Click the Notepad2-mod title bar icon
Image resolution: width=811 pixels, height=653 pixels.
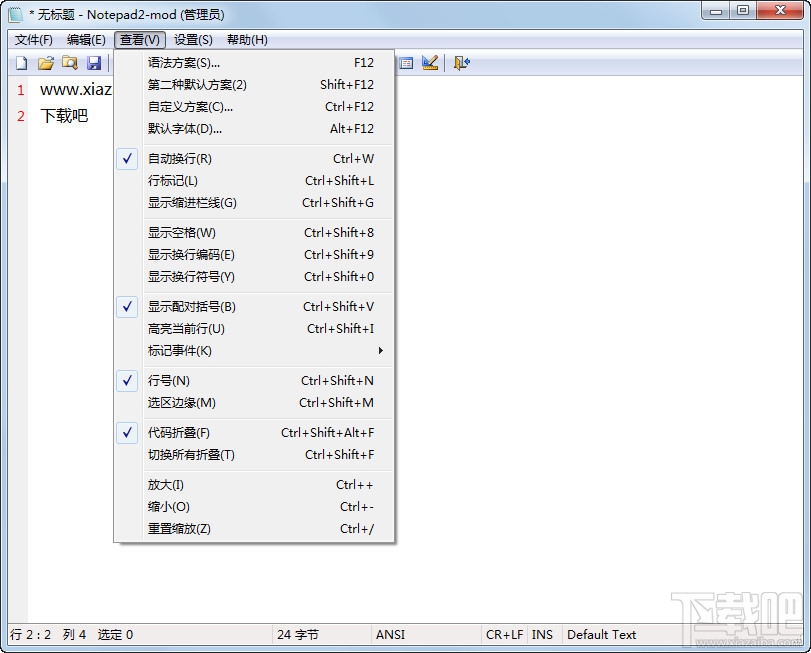pos(14,12)
